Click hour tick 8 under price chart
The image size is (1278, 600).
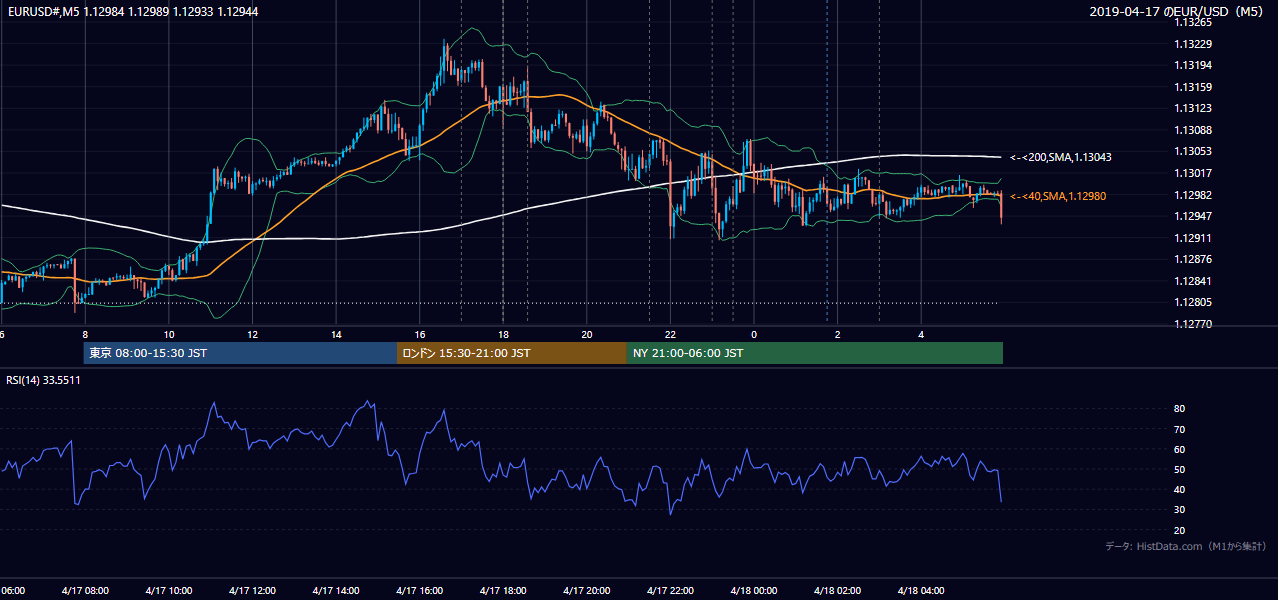85,334
